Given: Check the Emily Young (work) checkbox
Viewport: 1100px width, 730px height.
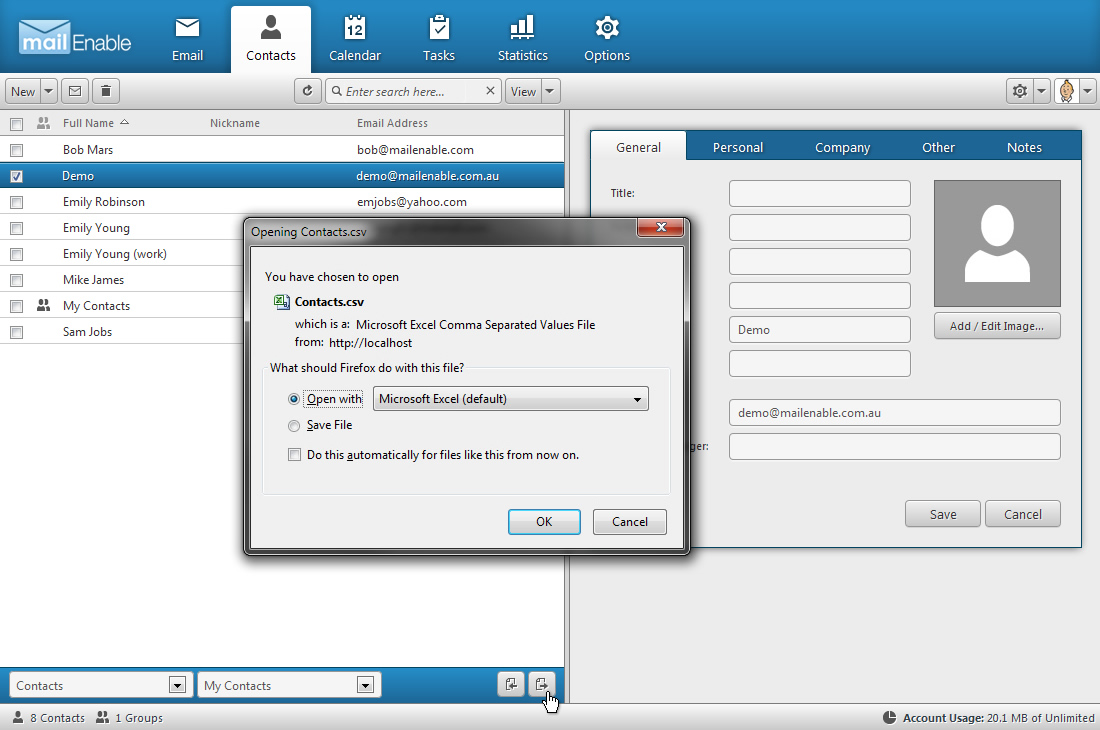Looking at the screenshot, I should pos(17,254).
